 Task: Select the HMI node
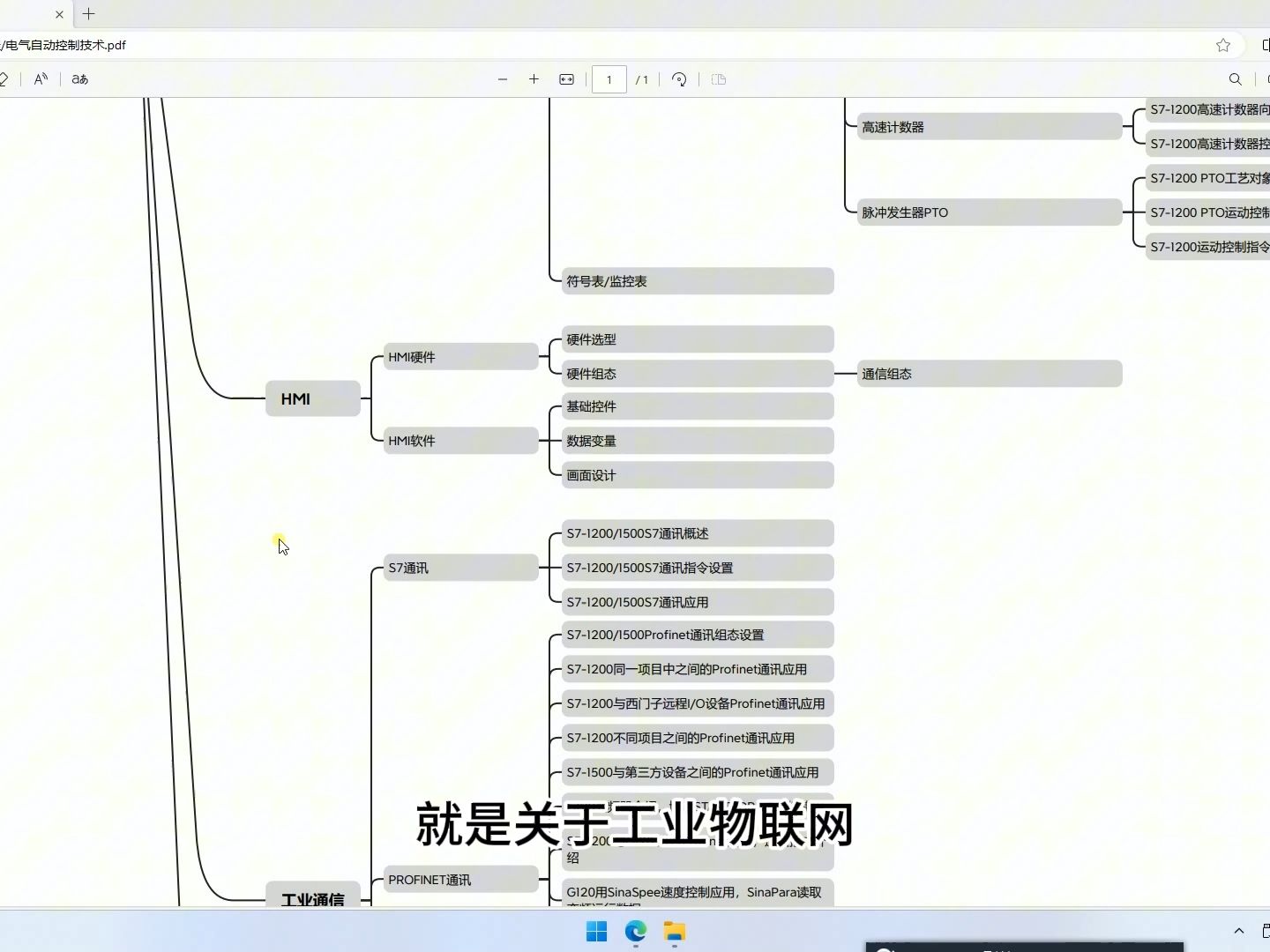tap(313, 398)
